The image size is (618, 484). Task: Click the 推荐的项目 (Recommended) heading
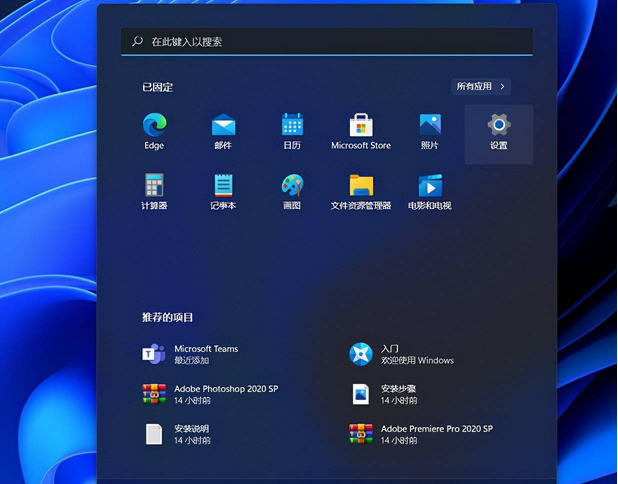[168, 317]
